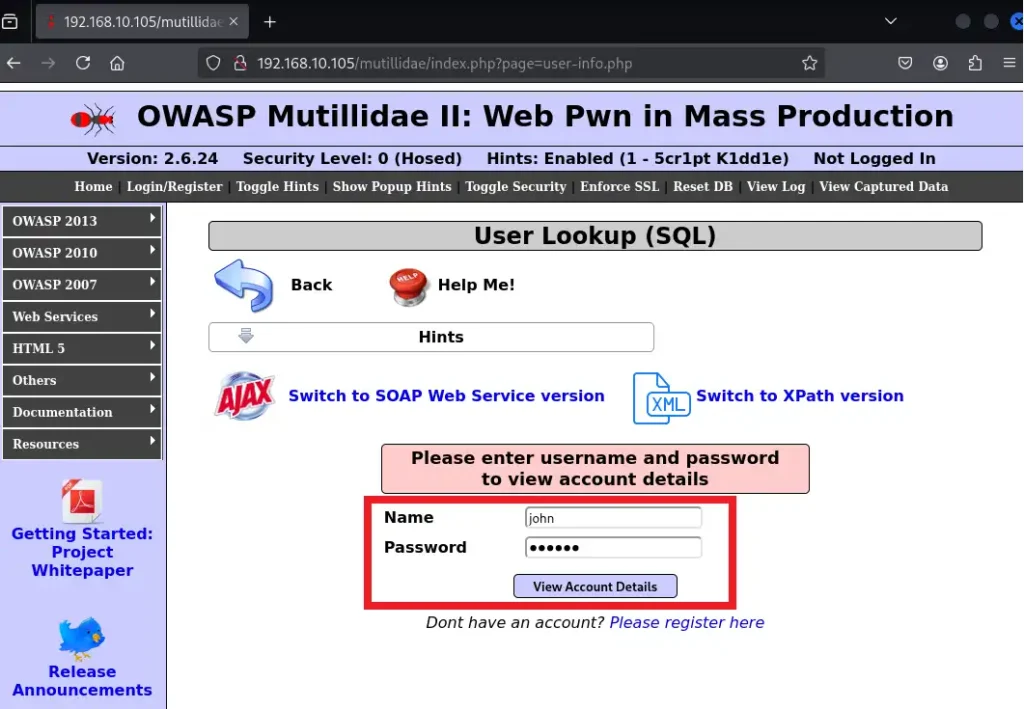Click Toggle Hints in the menu
The width and height of the screenshot is (1024, 709).
(278, 187)
